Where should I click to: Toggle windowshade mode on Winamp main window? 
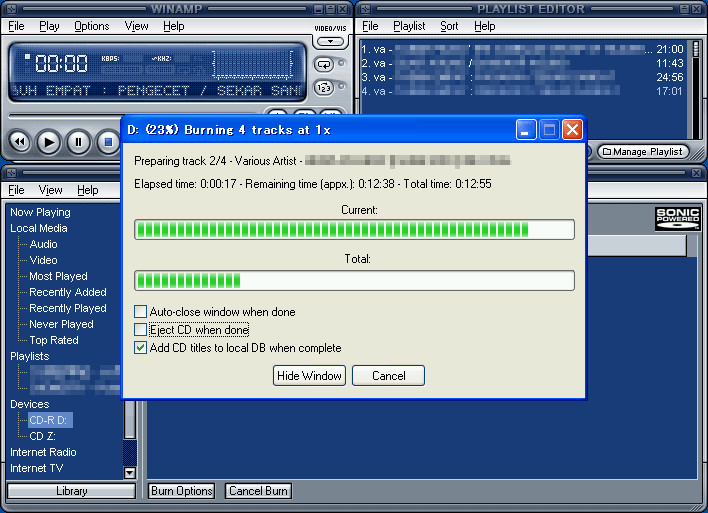click(331, 9)
